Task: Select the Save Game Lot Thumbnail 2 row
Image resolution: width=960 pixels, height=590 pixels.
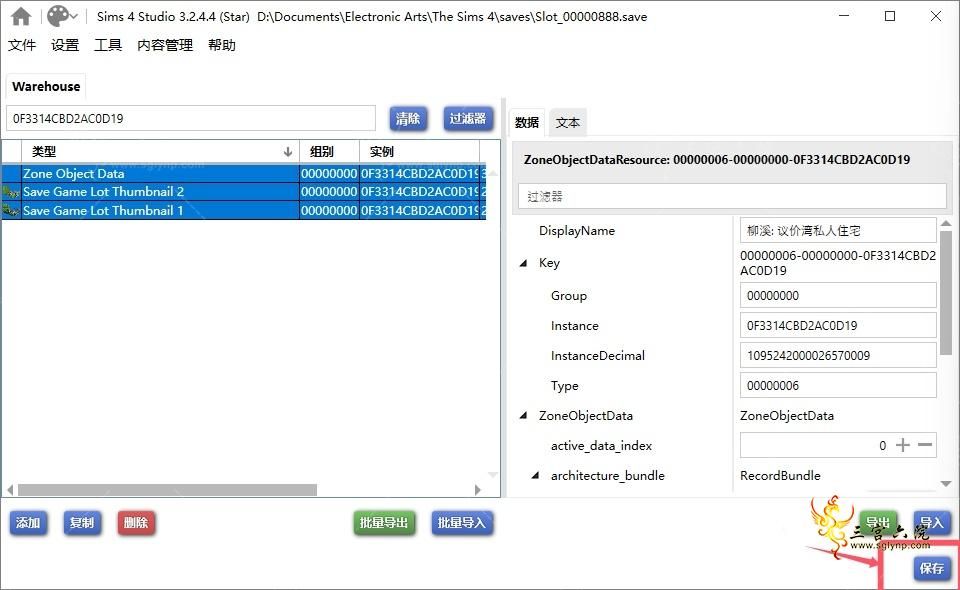Action: pos(244,192)
